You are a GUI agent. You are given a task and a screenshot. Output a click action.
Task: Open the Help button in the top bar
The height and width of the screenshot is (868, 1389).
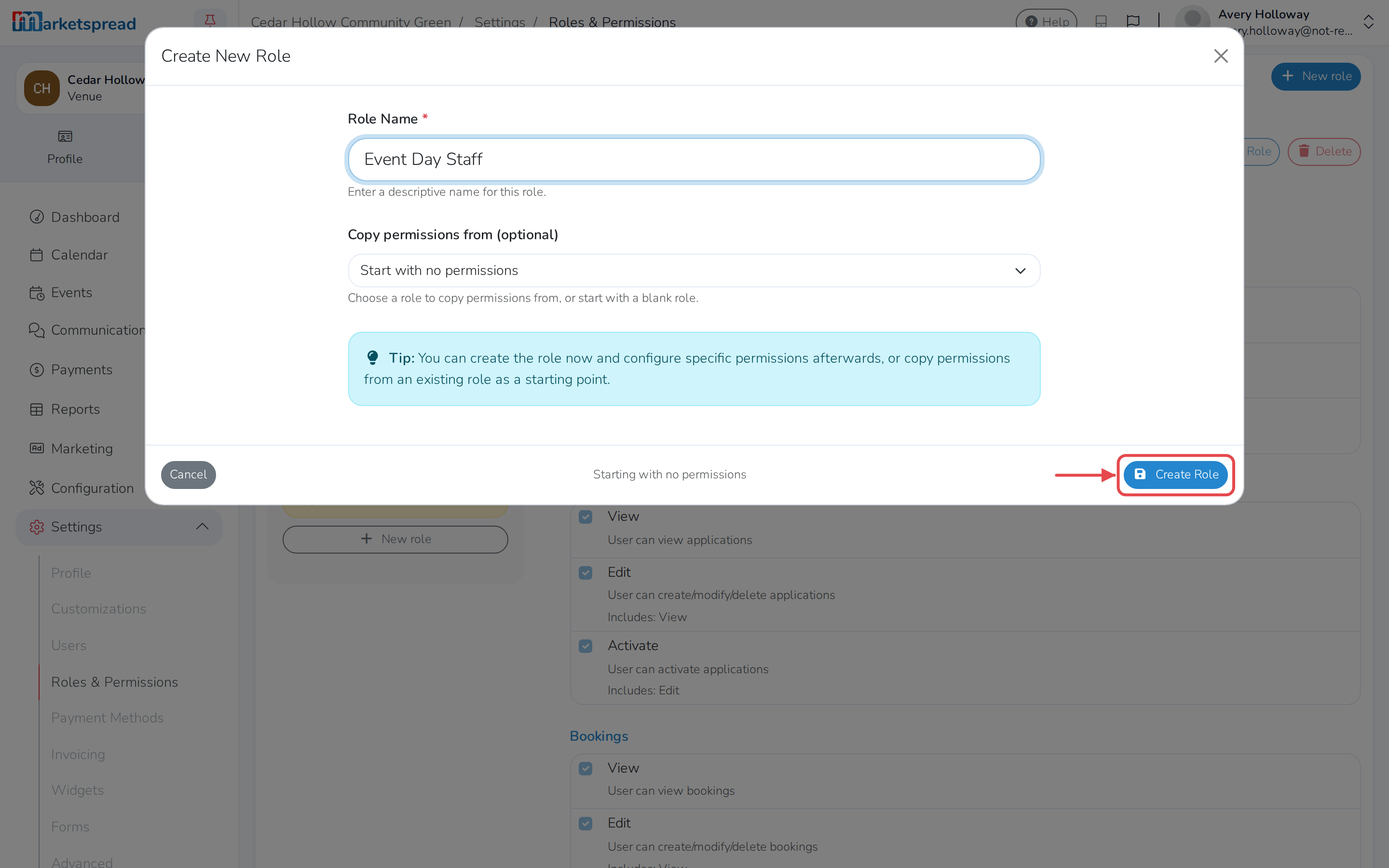click(1047, 21)
